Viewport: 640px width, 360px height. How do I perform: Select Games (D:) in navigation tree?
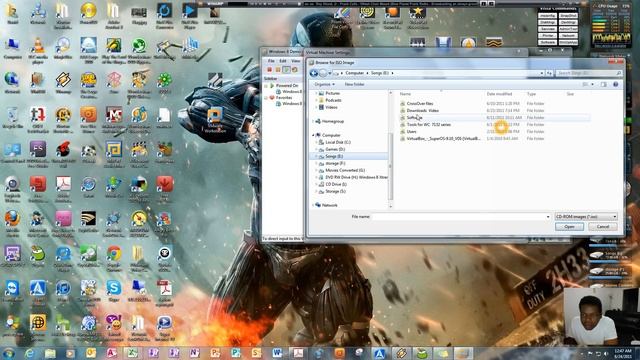coord(335,149)
